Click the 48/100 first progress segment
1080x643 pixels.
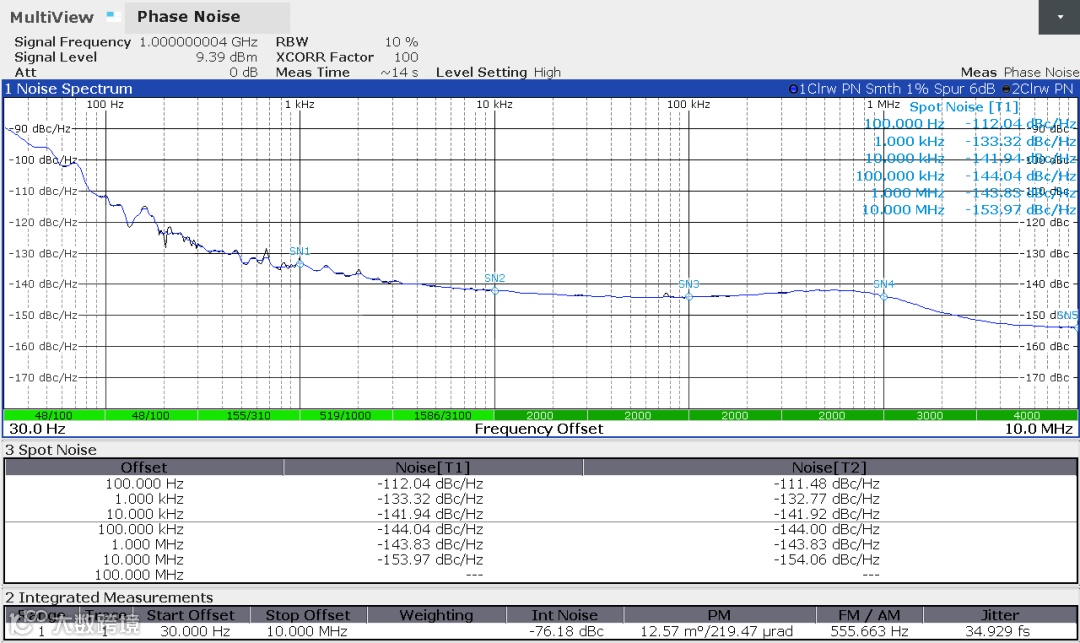[x=54, y=415]
